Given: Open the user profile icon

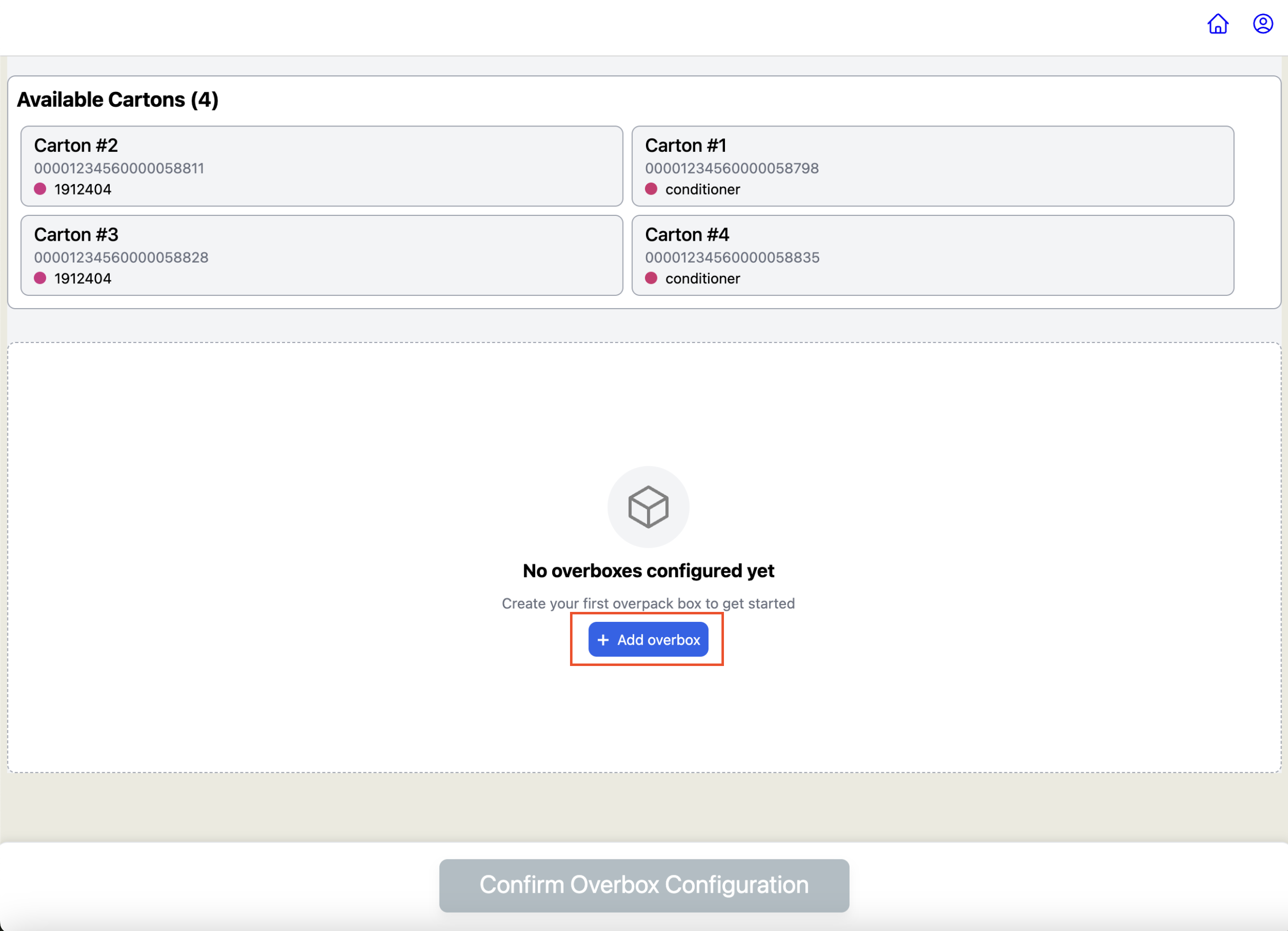Looking at the screenshot, I should pos(1263,24).
